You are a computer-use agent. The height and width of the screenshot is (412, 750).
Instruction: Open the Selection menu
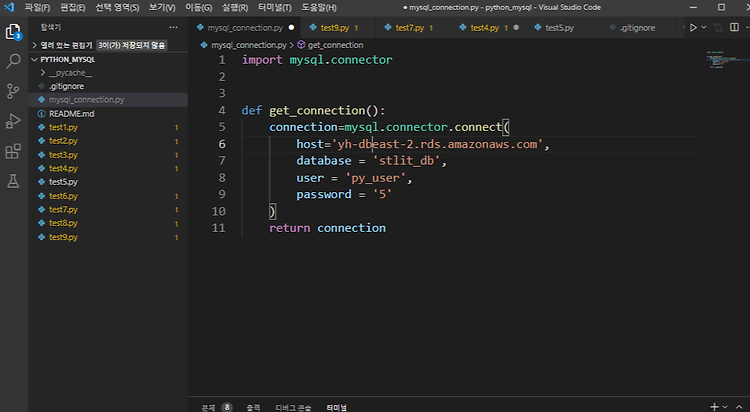(117, 8)
